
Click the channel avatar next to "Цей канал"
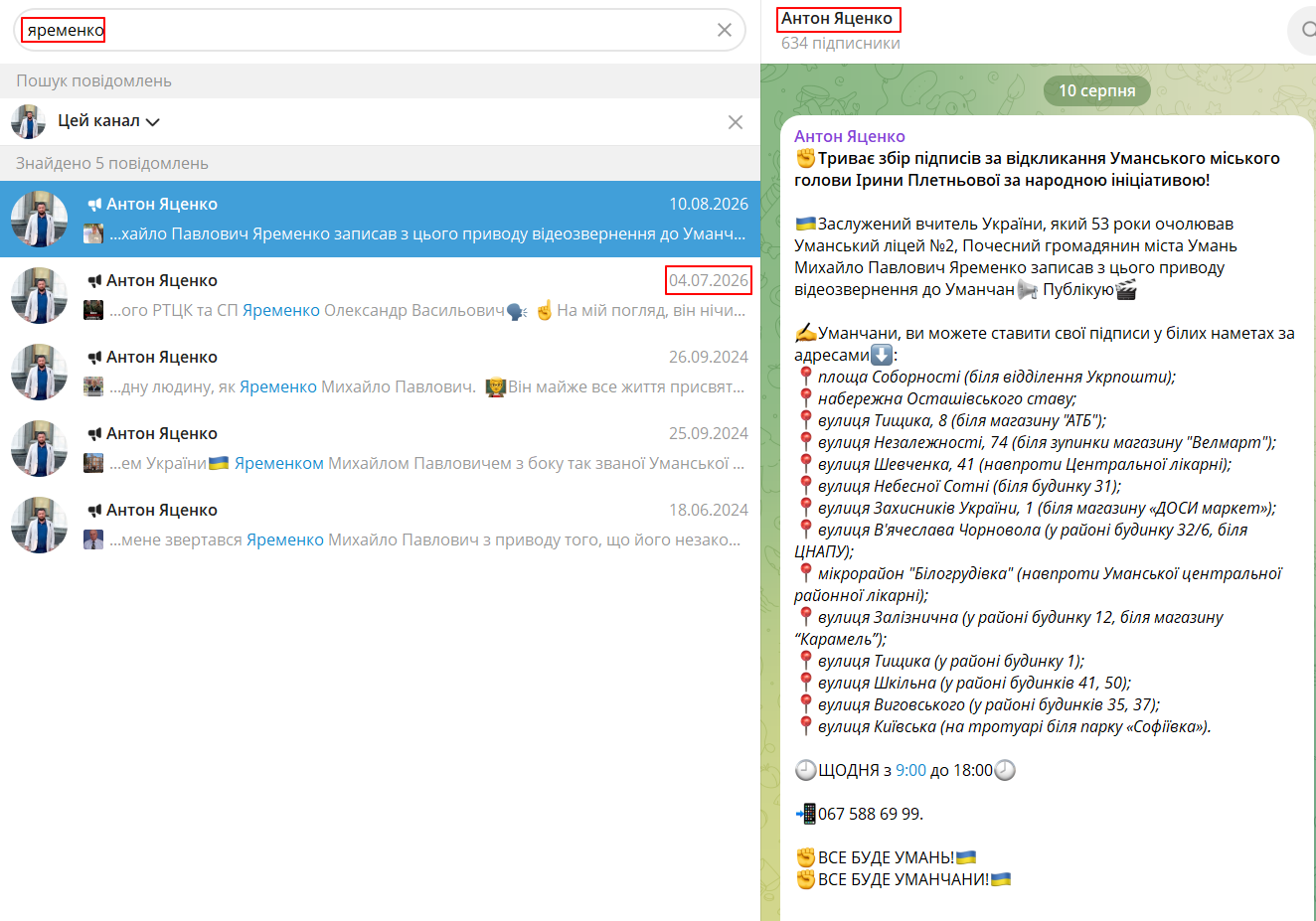(29, 122)
